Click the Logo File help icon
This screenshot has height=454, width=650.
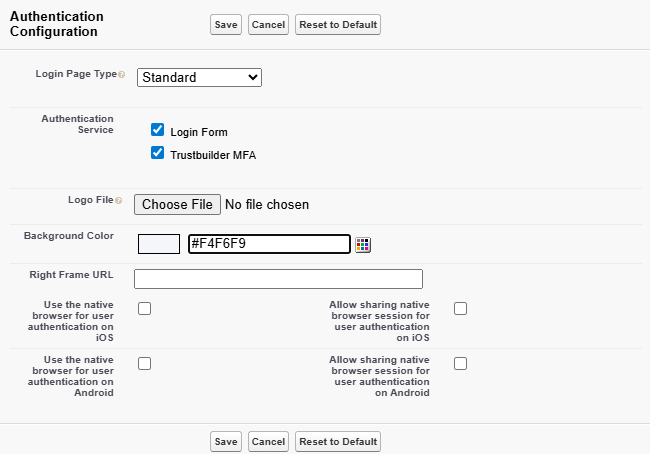pyautogui.click(x=119, y=201)
